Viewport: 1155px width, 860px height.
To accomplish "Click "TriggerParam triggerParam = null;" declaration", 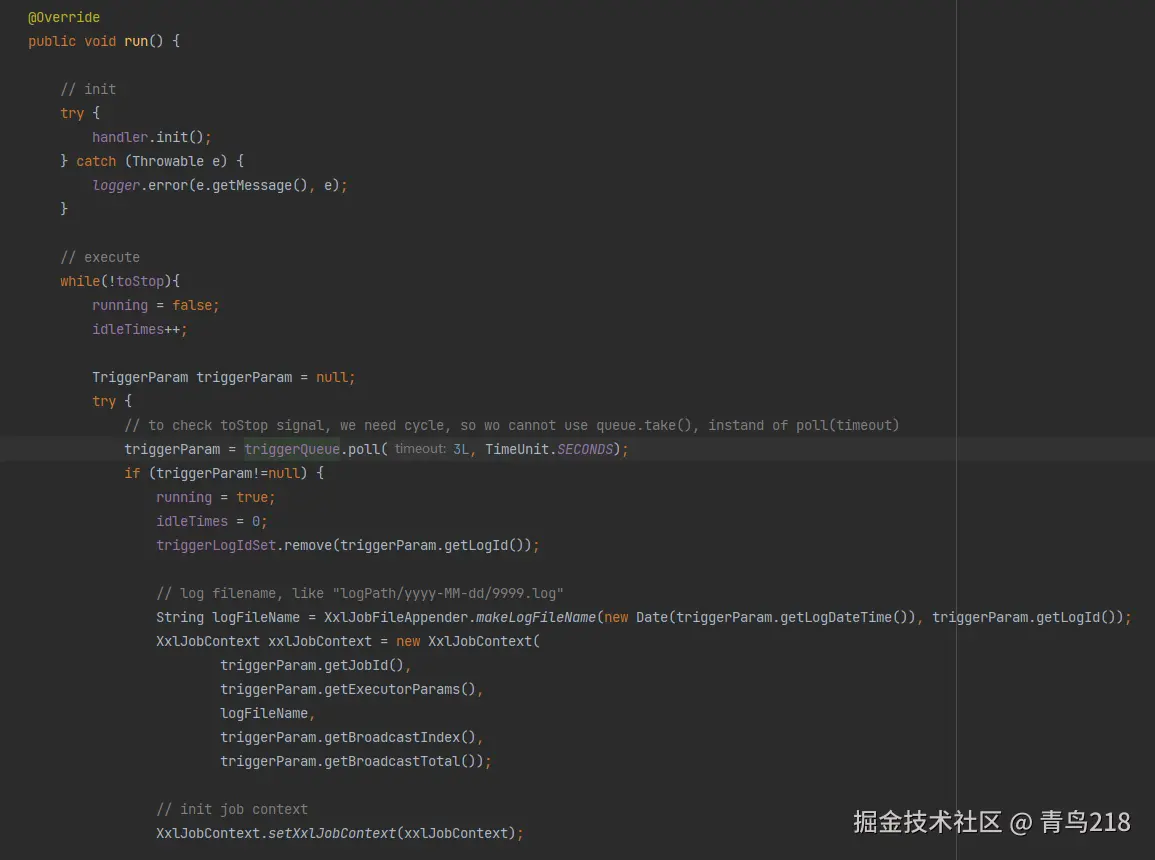I will pyautogui.click(x=224, y=377).
